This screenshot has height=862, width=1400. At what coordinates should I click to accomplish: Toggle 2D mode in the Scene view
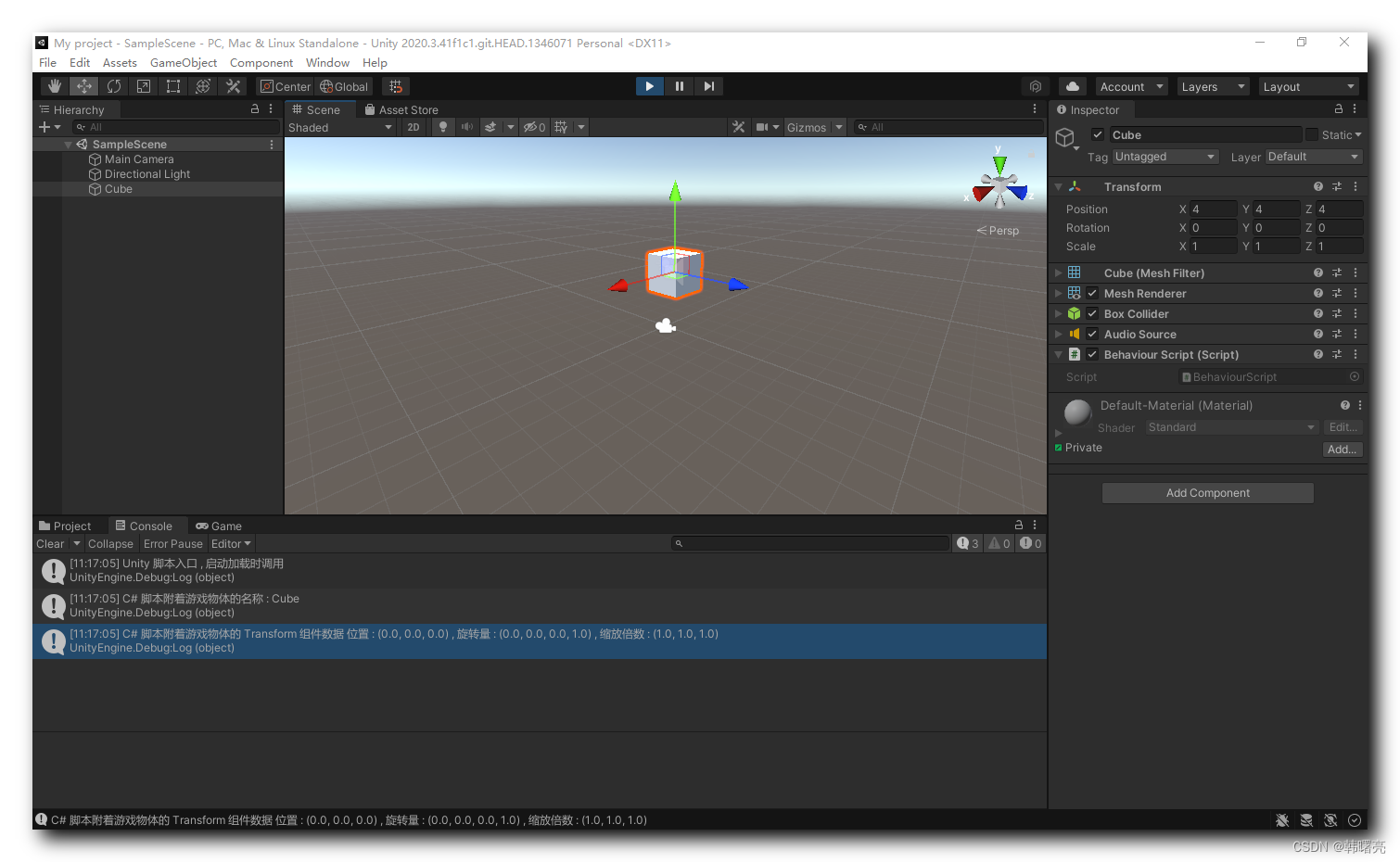[x=413, y=127]
